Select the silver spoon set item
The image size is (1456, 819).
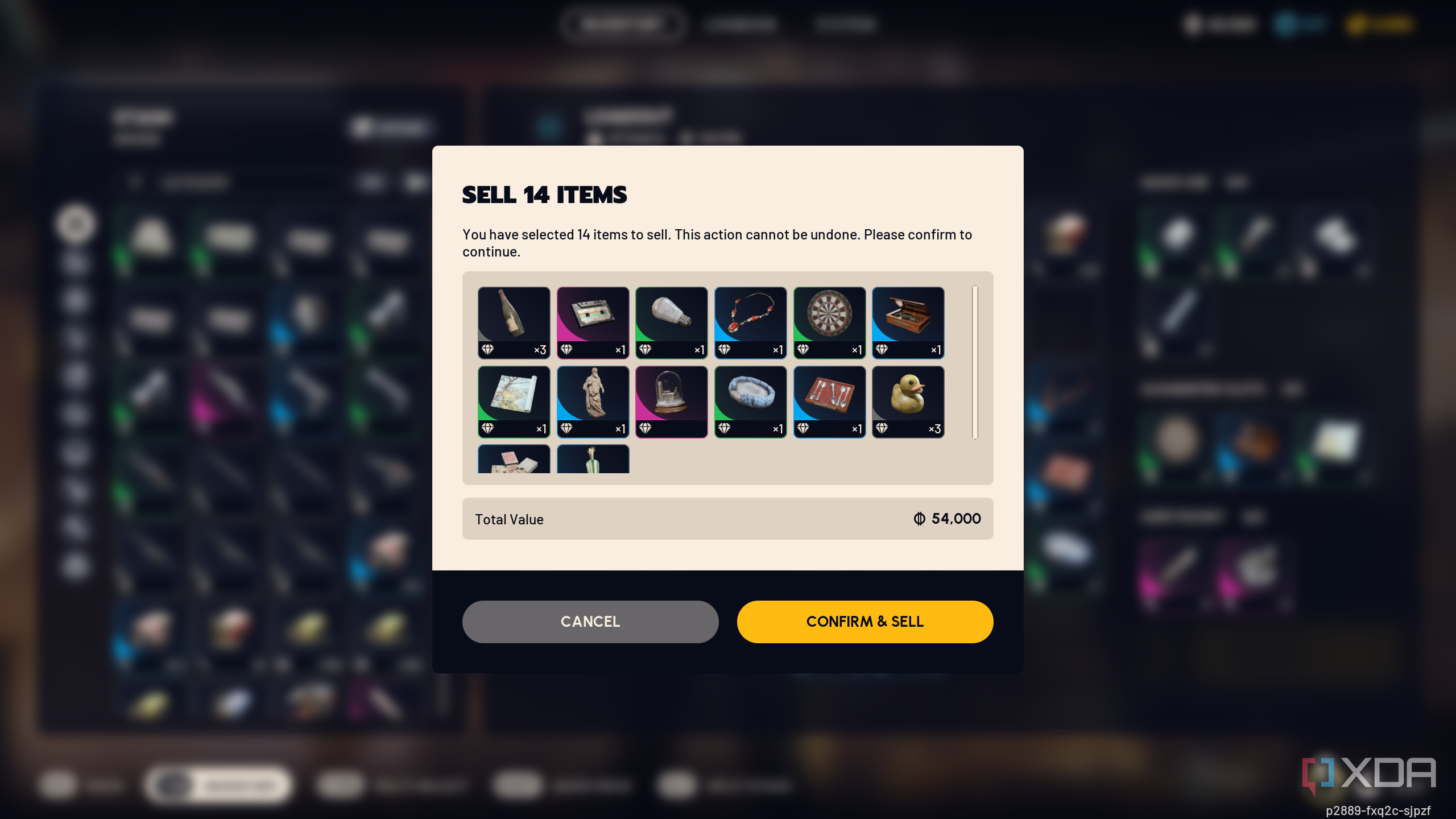(x=829, y=402)
